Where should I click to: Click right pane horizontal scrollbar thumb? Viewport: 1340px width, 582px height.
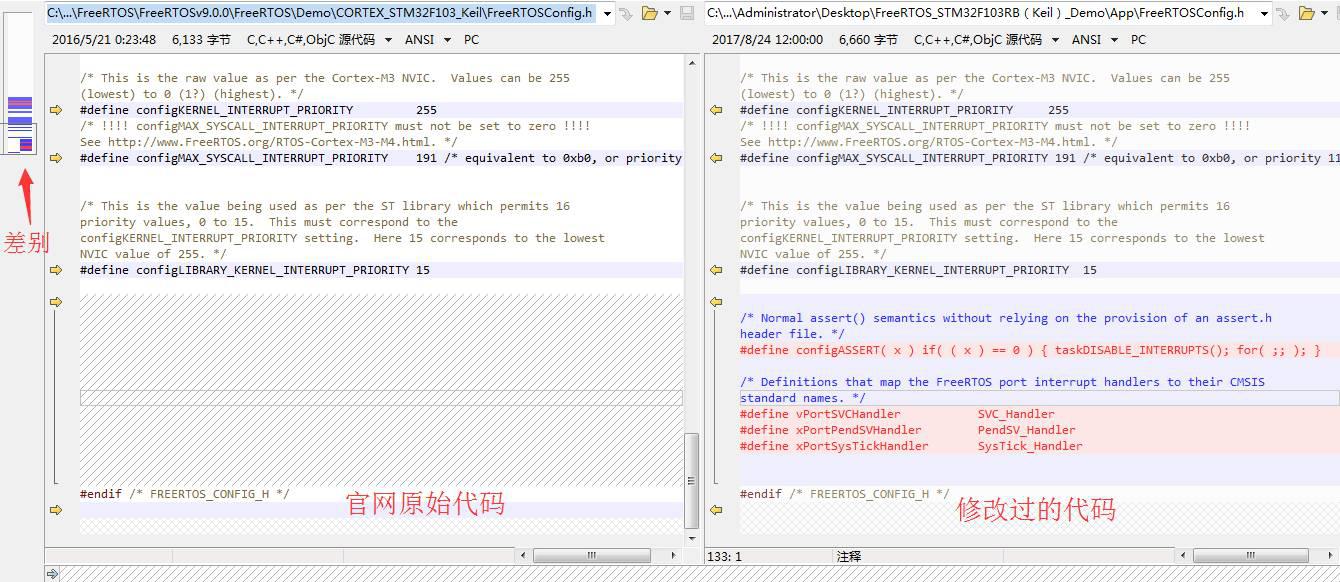pyautogui.click(x=1250, y=555)
